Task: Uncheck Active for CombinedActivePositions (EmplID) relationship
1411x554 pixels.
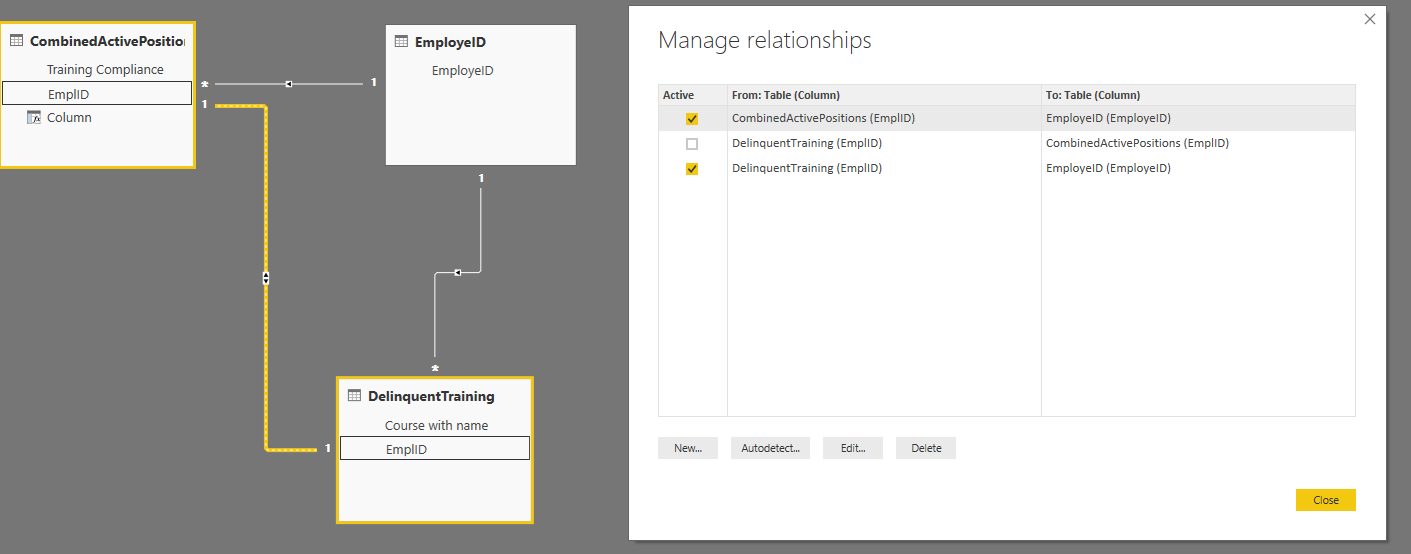Action: [692, 119]
